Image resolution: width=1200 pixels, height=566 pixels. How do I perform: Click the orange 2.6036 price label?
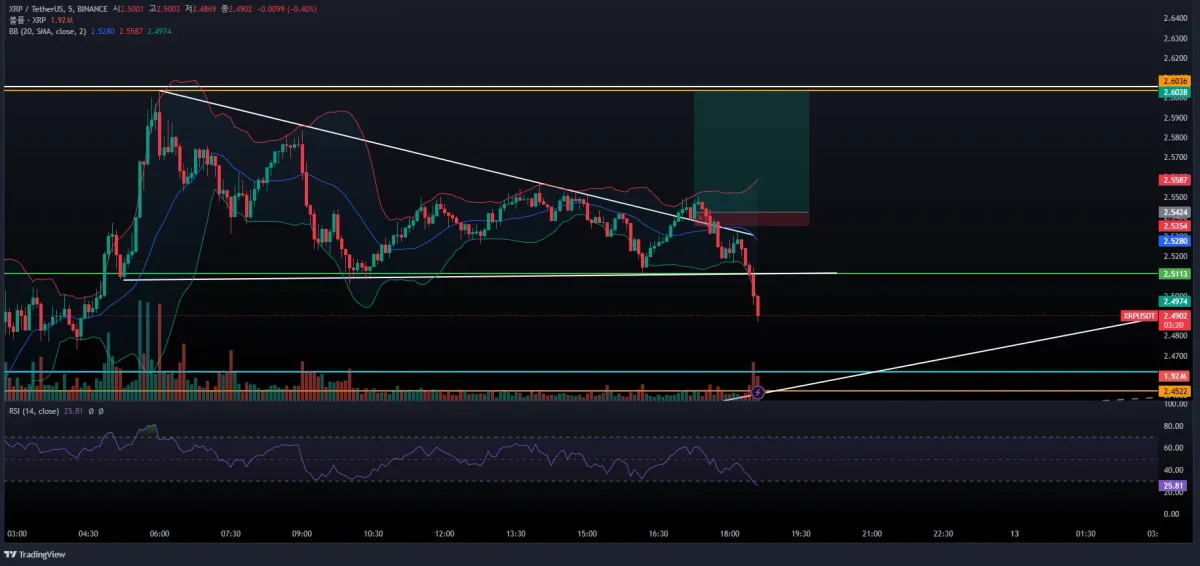pos(1173,81)
